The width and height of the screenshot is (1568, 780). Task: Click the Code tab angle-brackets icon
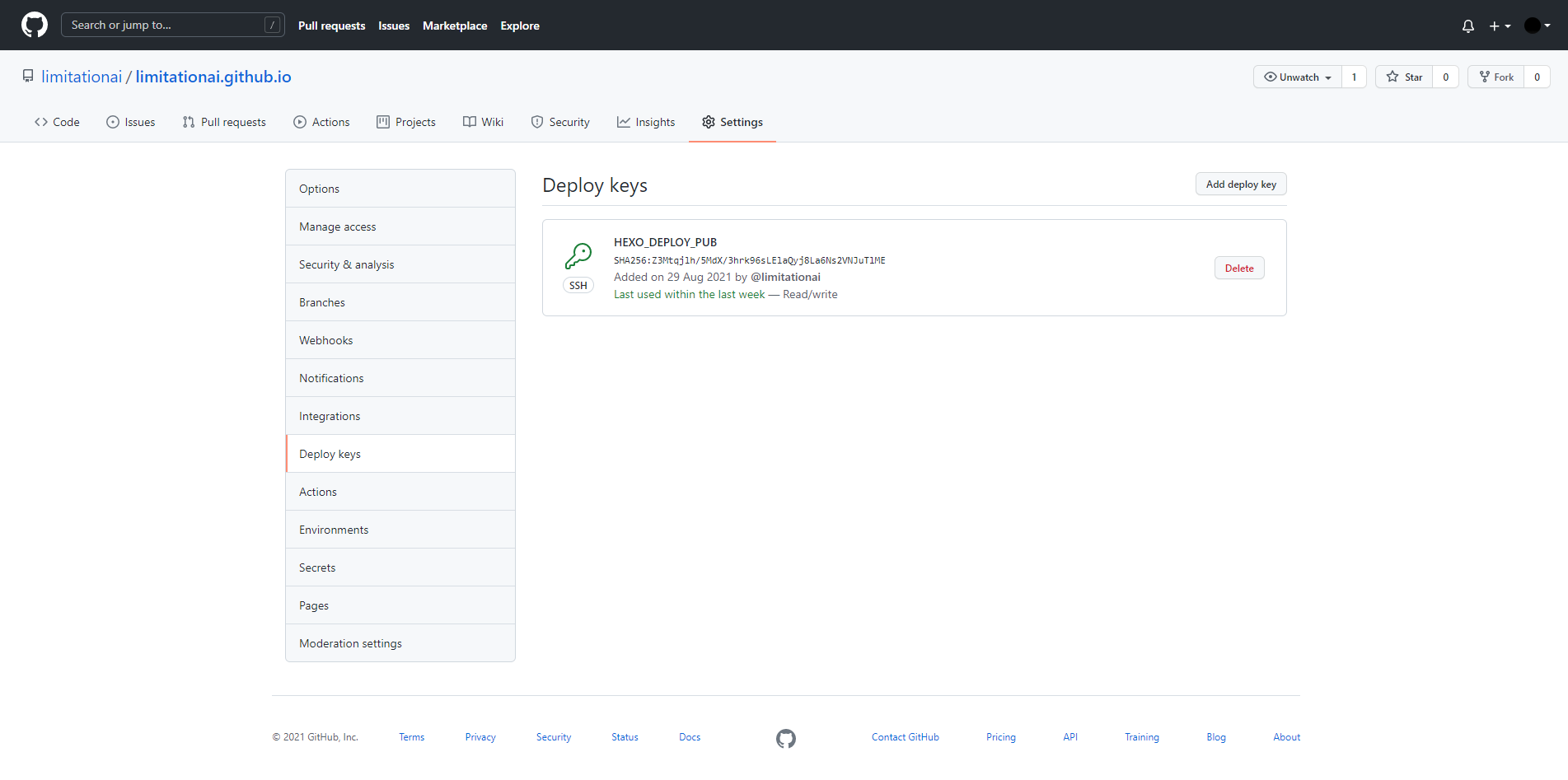pyautogui.click(x=41, y=122)
